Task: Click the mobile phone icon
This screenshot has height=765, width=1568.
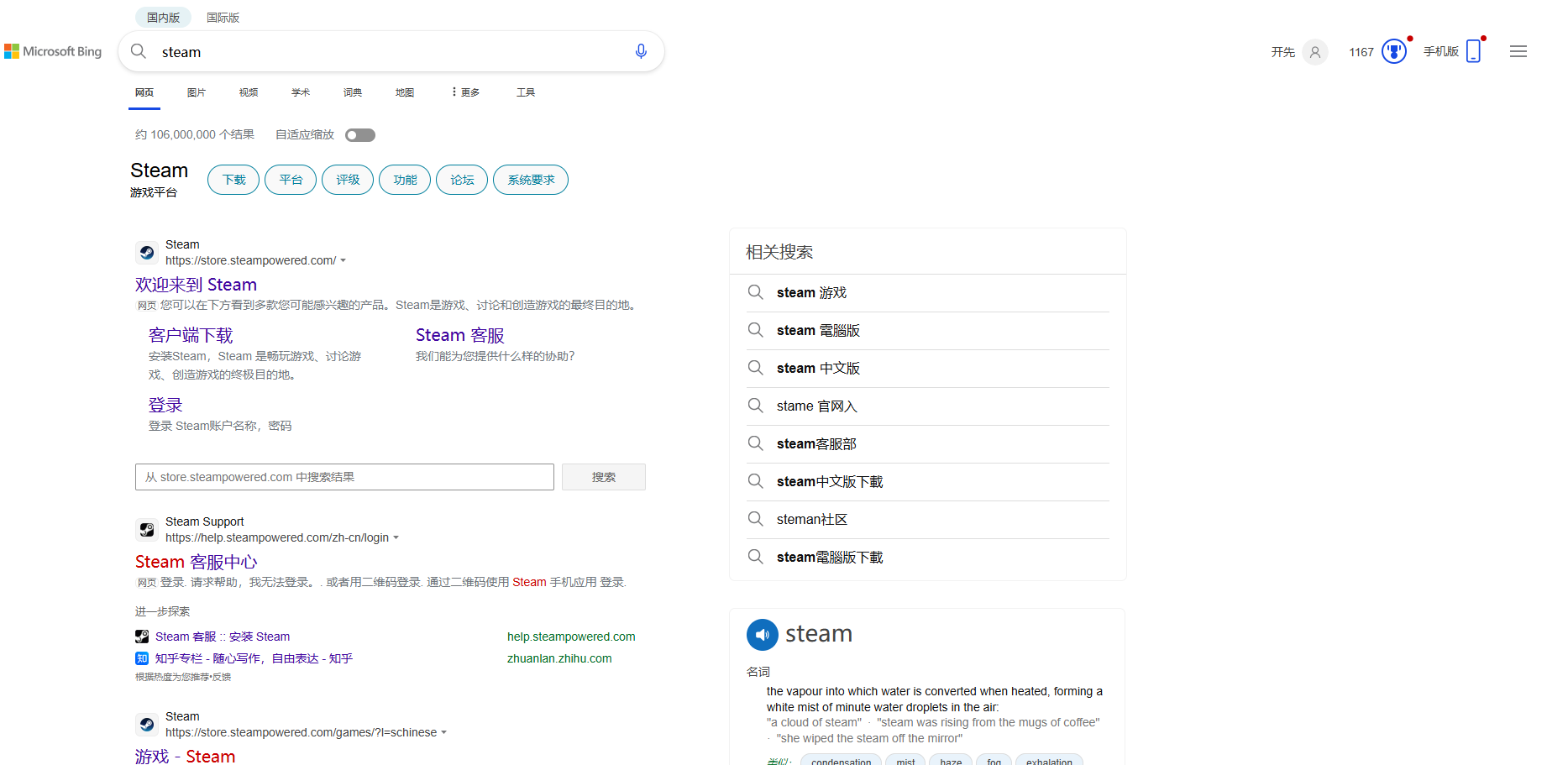Action: click(x=1473, y=51)
